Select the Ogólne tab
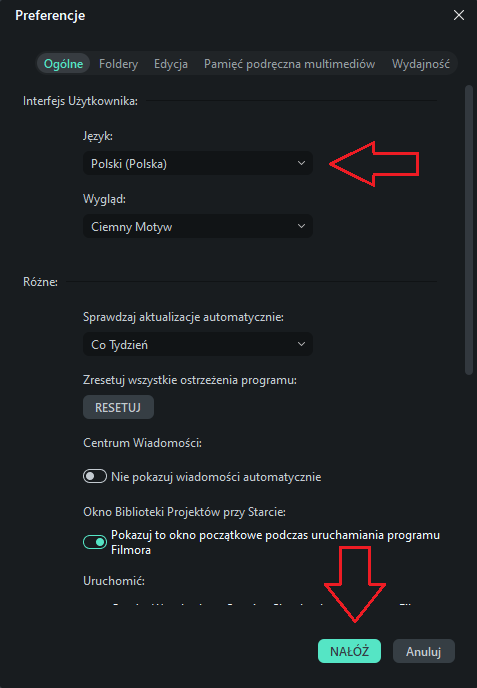The height and width of the screenshot is (688, 477). coord(63,64)
